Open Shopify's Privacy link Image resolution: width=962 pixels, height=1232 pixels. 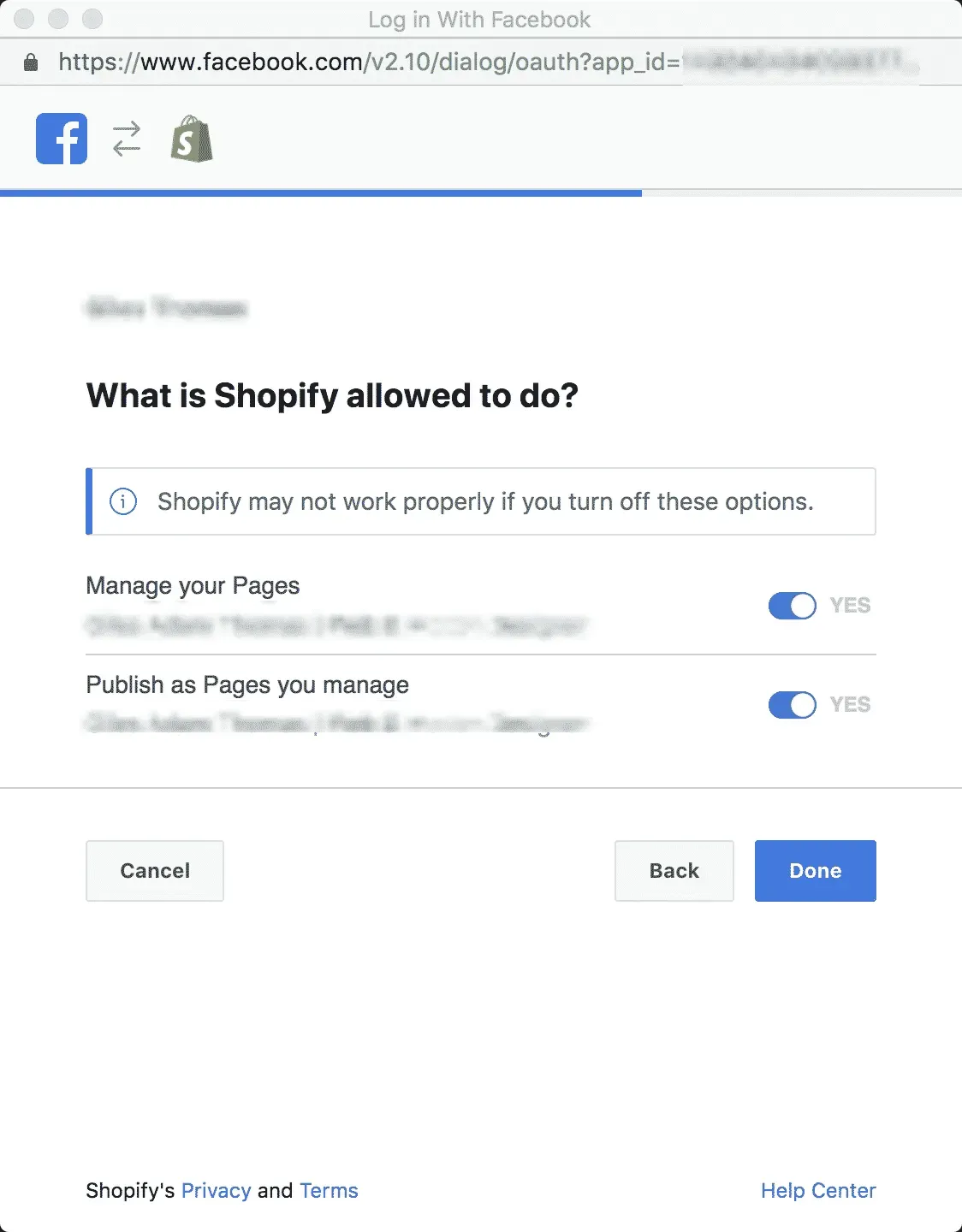point(216,1190)
